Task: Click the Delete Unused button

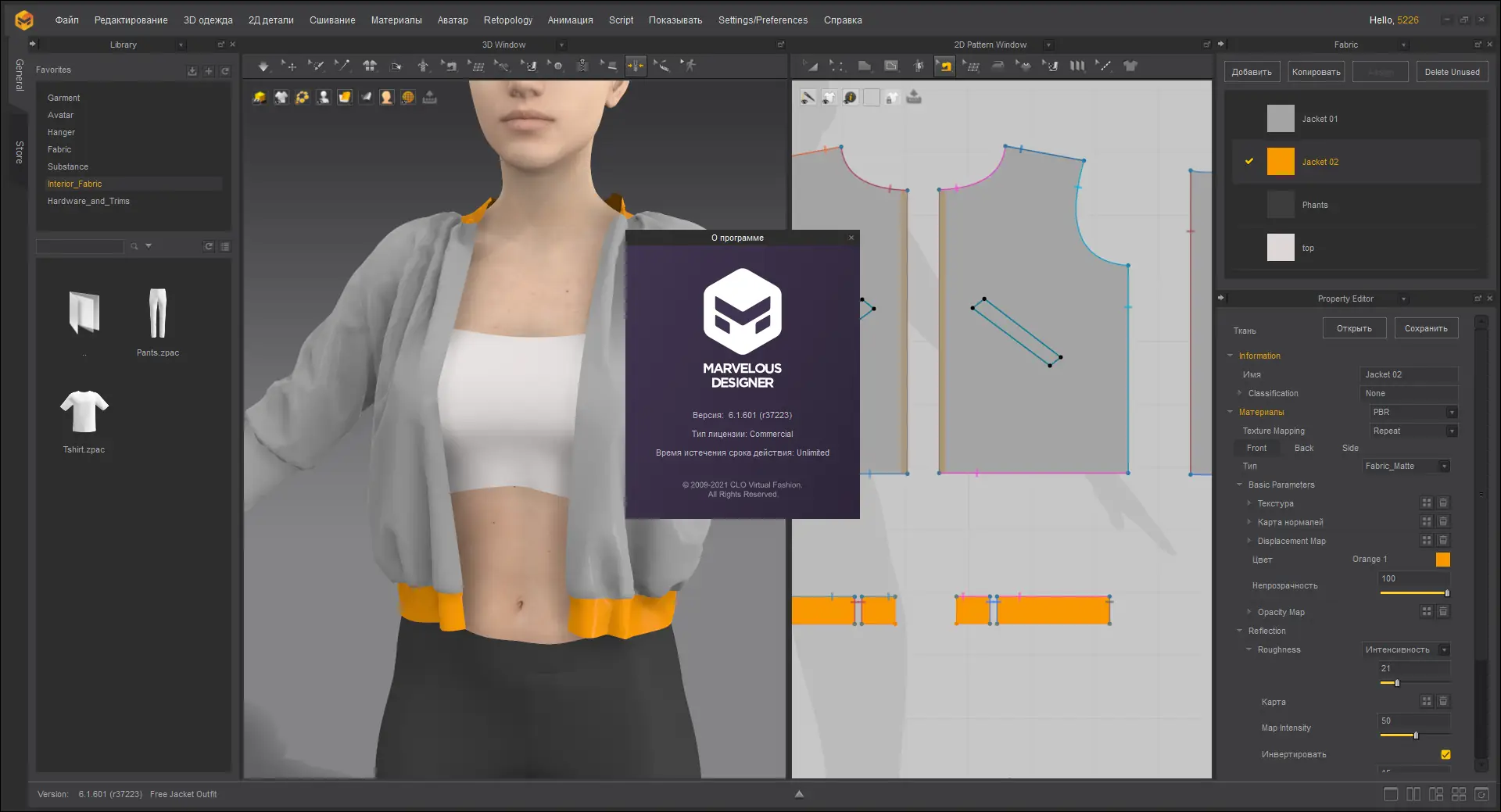Action: [x=1452, y=72]
